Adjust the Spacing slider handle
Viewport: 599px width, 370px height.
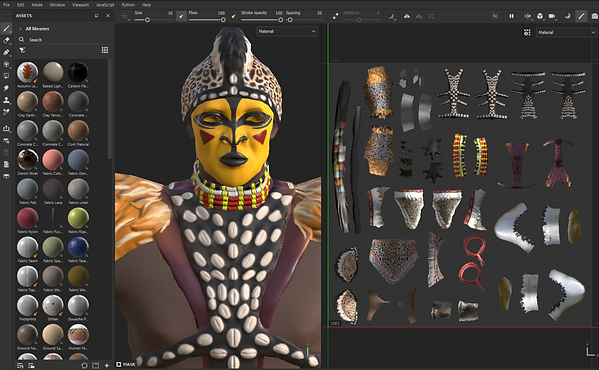point(290,19)
